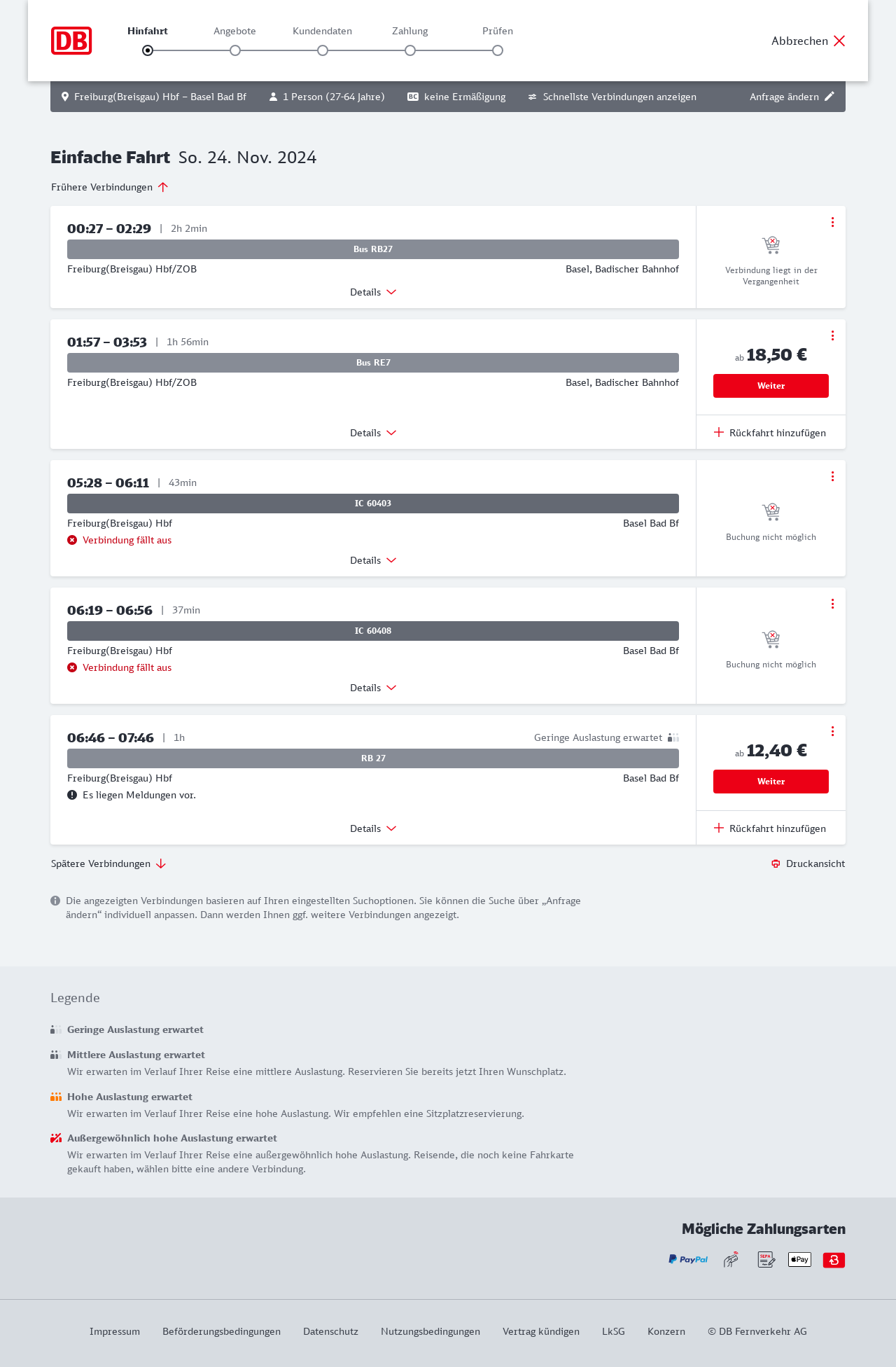Click the pencil icon beside Anfrage ändern
This screenshot has width=896, height=1367.
click(x=829, y=97)
